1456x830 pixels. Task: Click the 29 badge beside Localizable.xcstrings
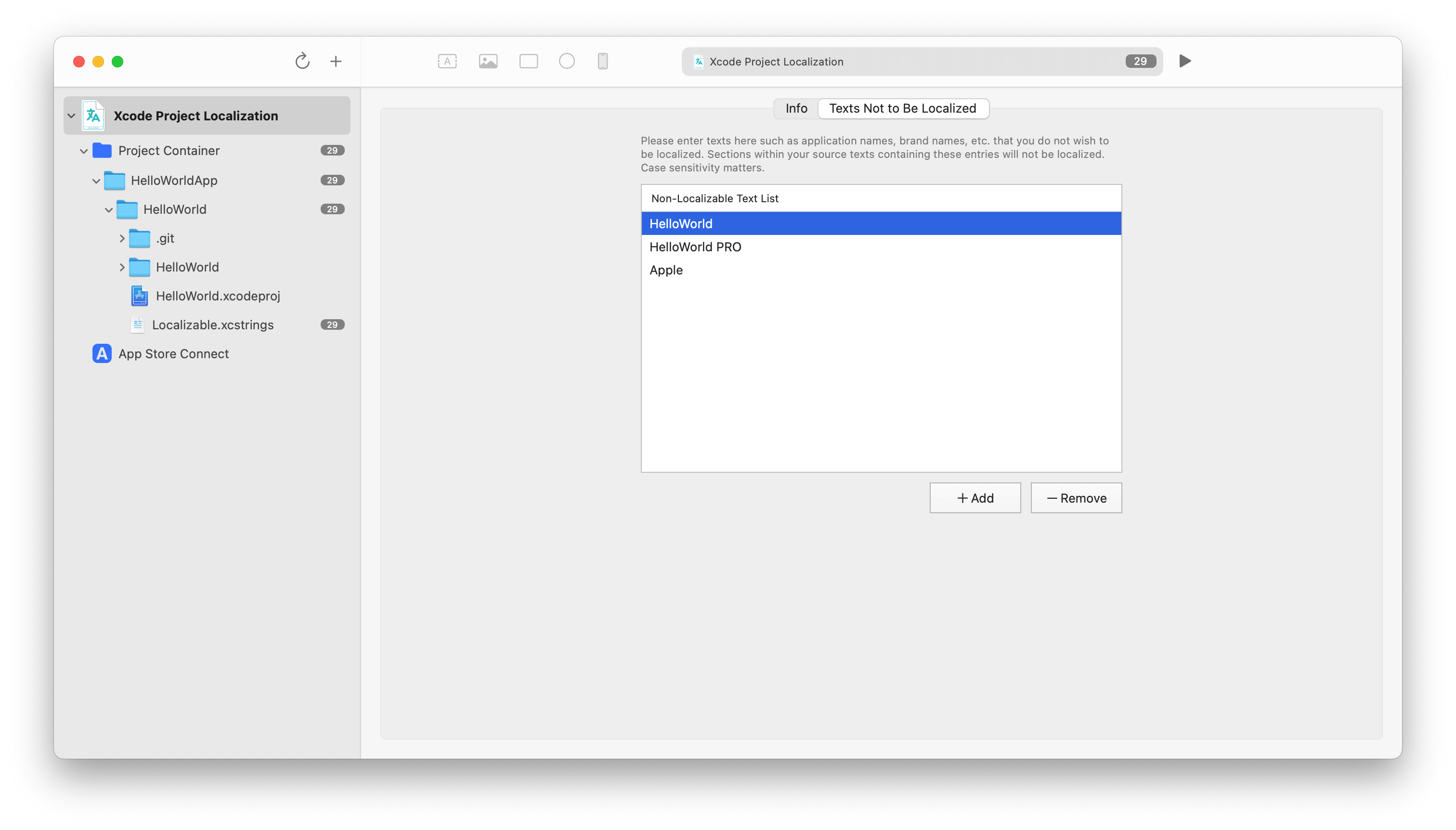[332, 325]
